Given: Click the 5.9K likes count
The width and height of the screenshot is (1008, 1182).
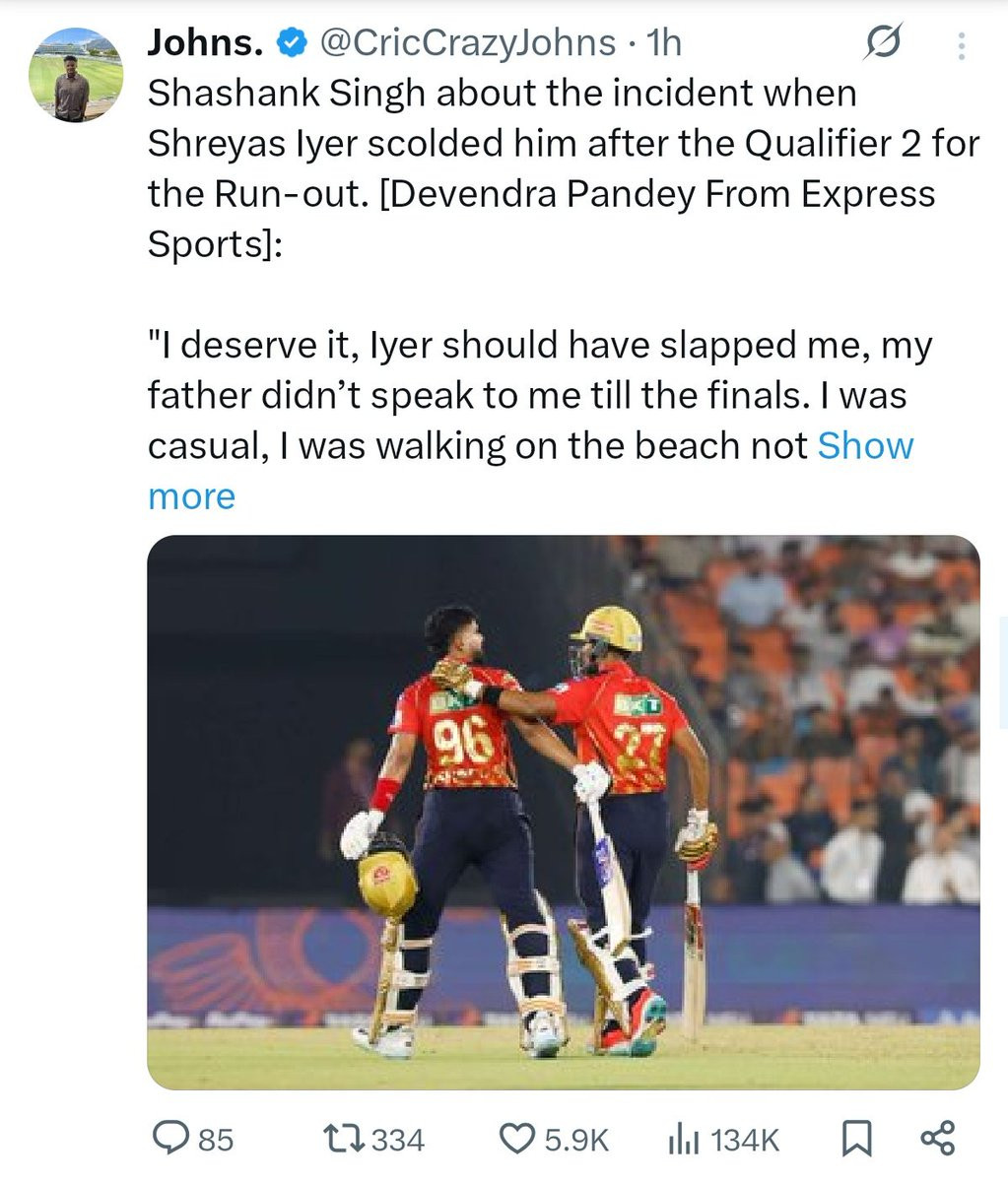Looking at the screenshot, I should [x=576, y=1141].
